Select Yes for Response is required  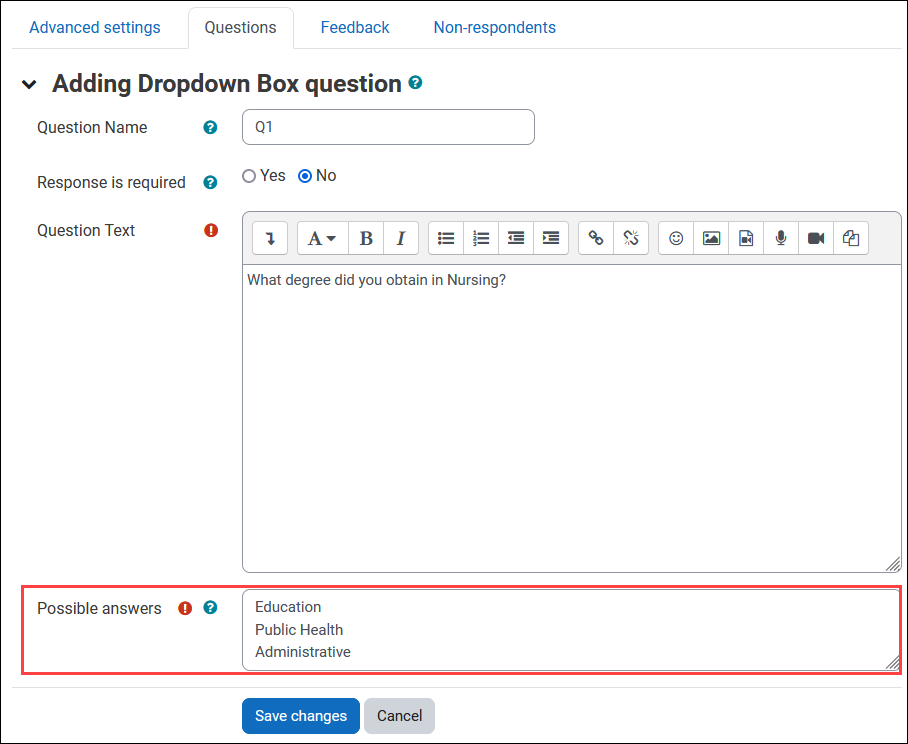[x=249, y=175]
